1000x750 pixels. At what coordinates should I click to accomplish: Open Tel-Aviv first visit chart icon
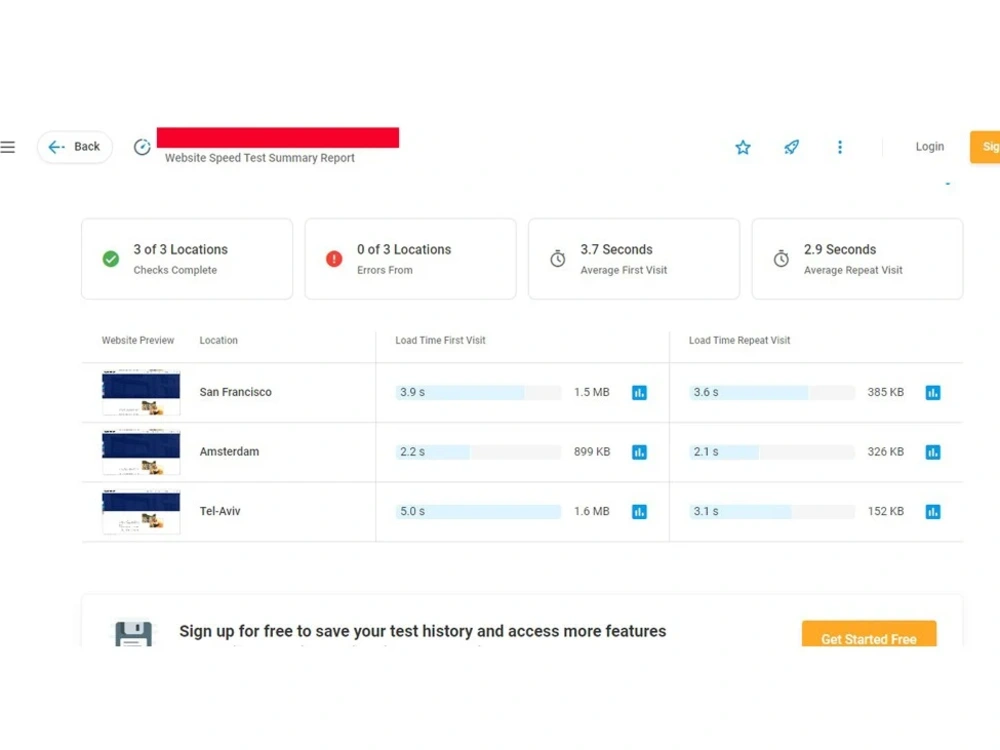pos(640,511)
